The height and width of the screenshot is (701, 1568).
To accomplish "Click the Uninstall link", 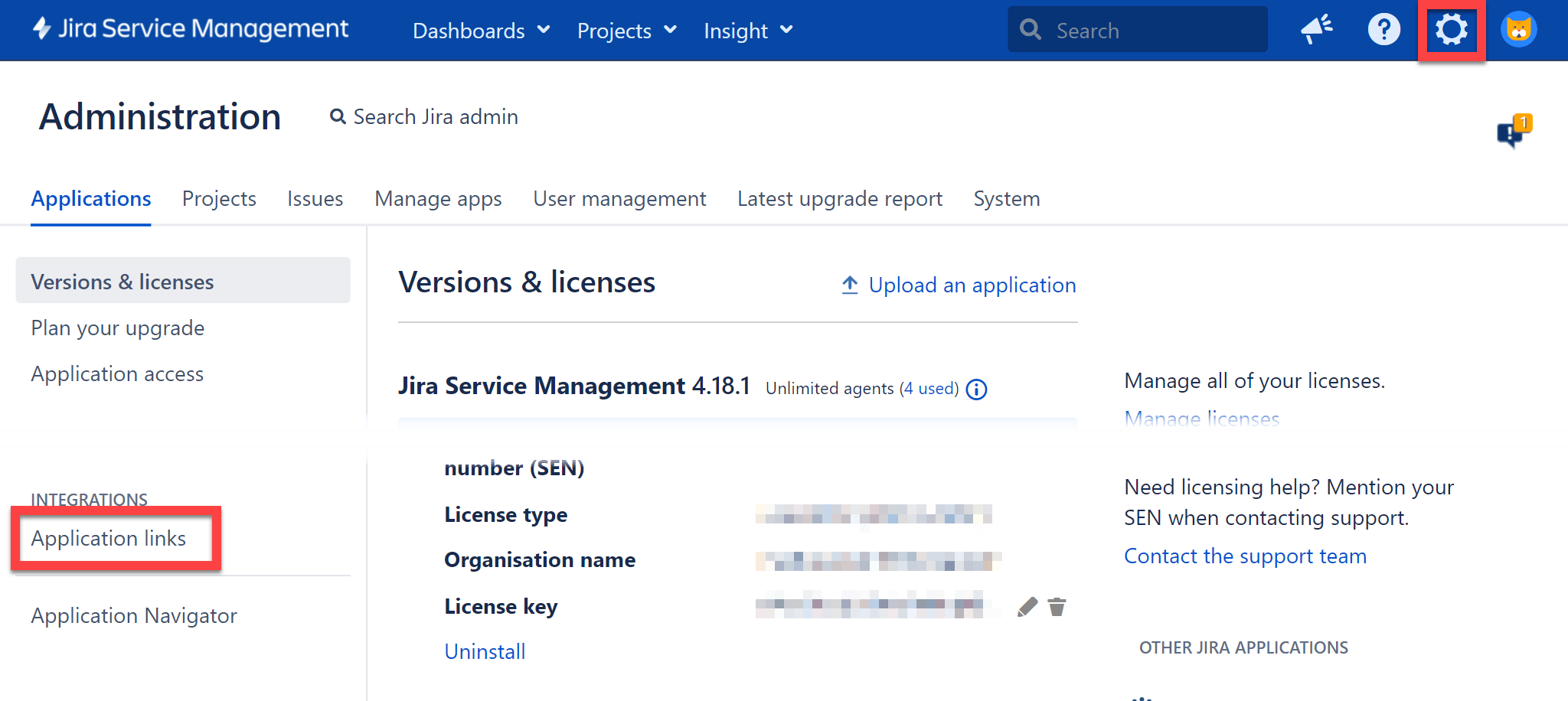I will [x=485, y=652].
